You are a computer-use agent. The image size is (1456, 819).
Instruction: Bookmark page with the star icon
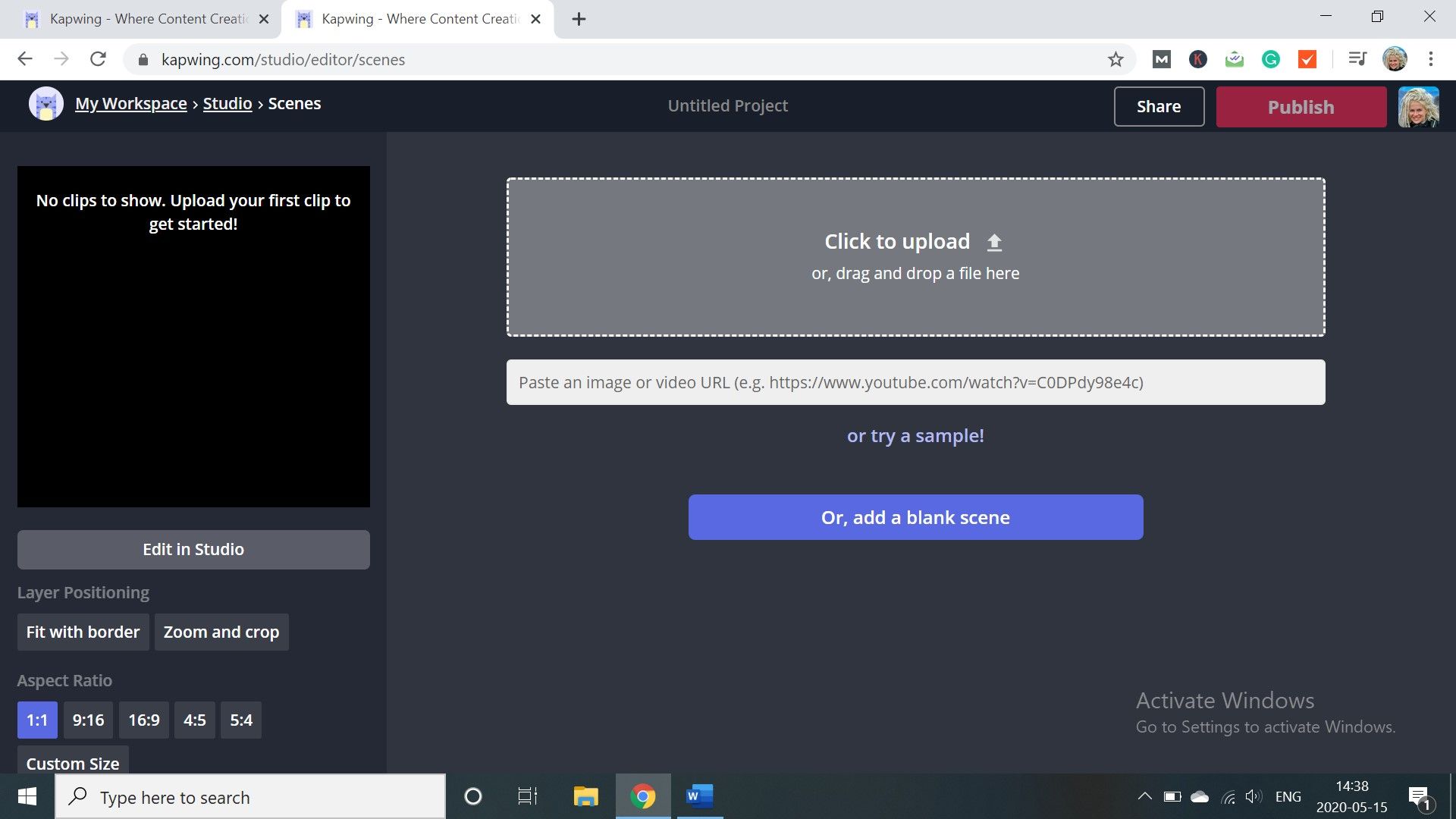coord(1115,59)
